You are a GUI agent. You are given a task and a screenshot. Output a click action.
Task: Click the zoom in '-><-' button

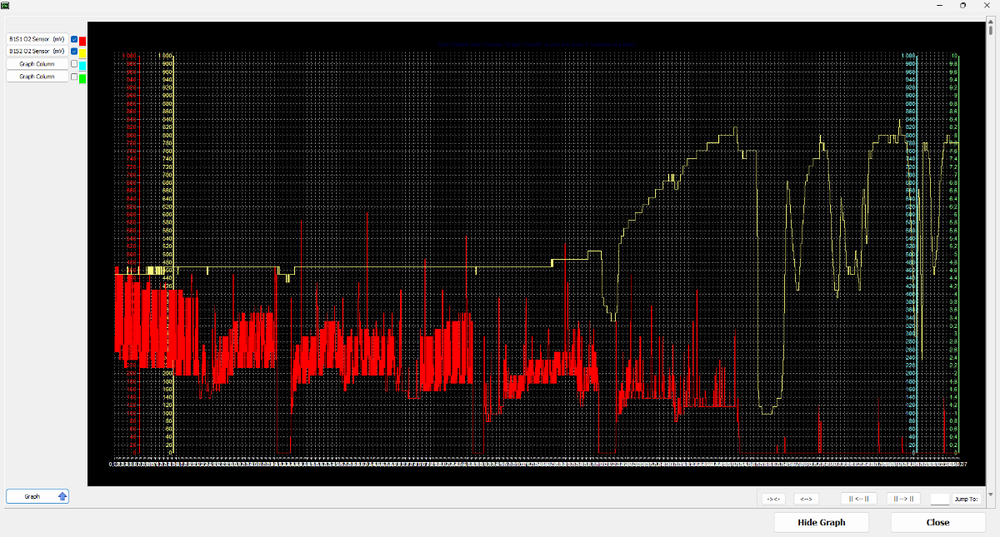tap(773, 499)
